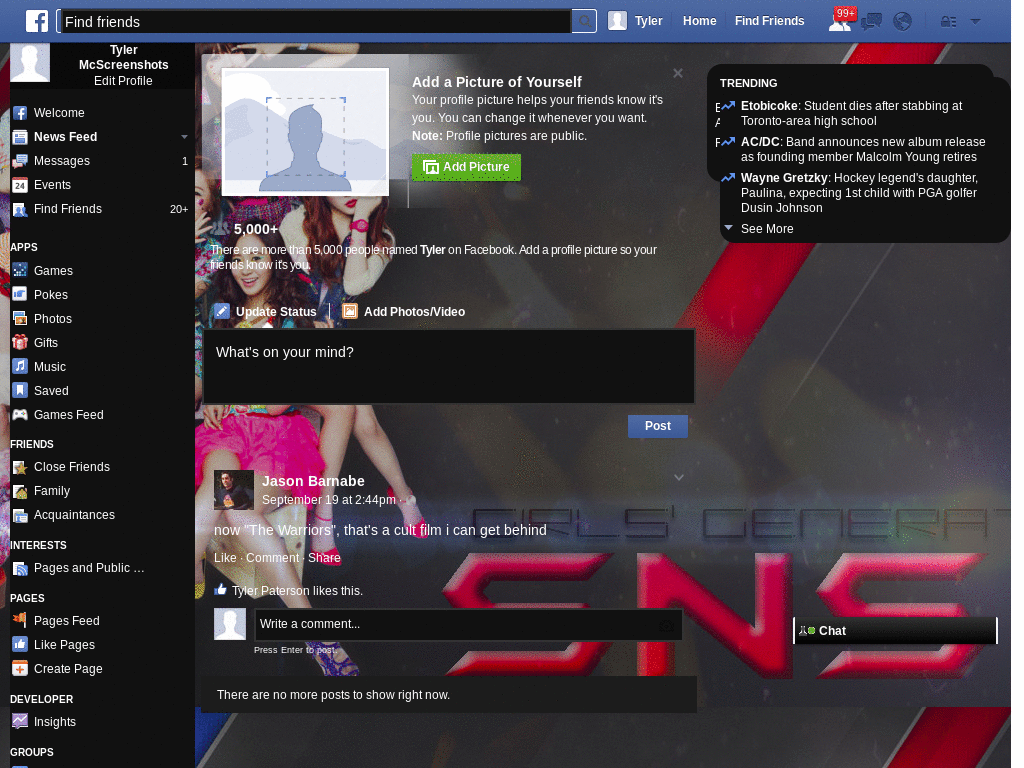The width and height of the screenshot is (1024, 768).
Task: Click the Acquaintances list icon
Action: (x=20, y=515)
